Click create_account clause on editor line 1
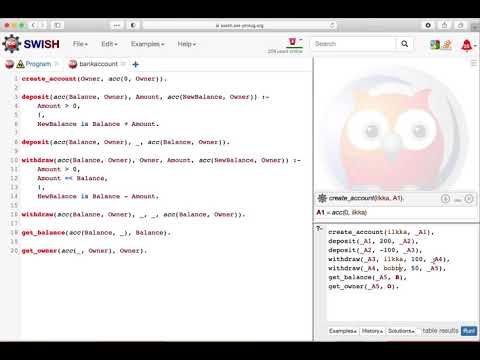 click(94, 79)
